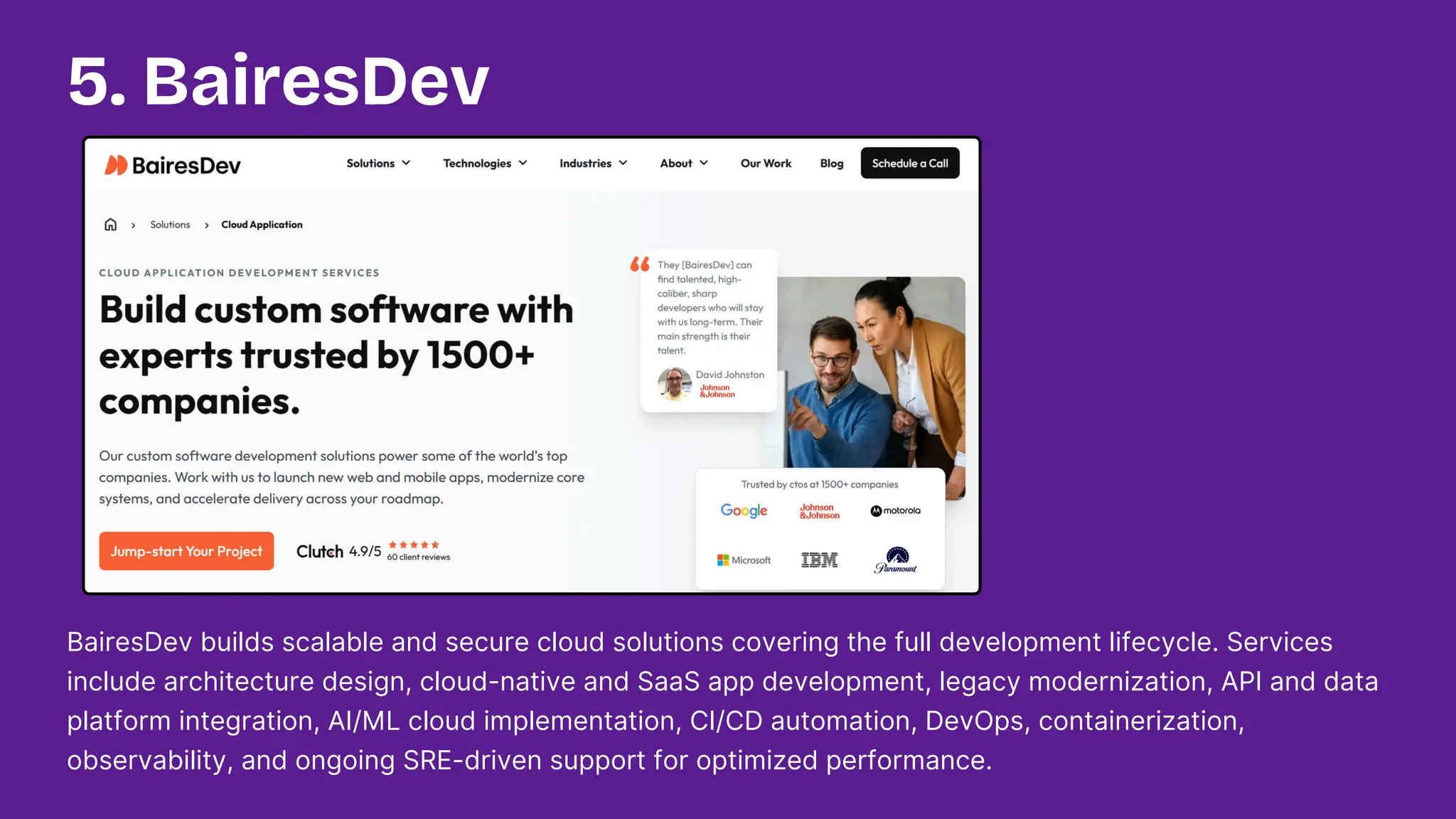Click the Johnson & Johnson logo under David Johnston
The image size is (1456, 819).
click(x=717, y=391)
